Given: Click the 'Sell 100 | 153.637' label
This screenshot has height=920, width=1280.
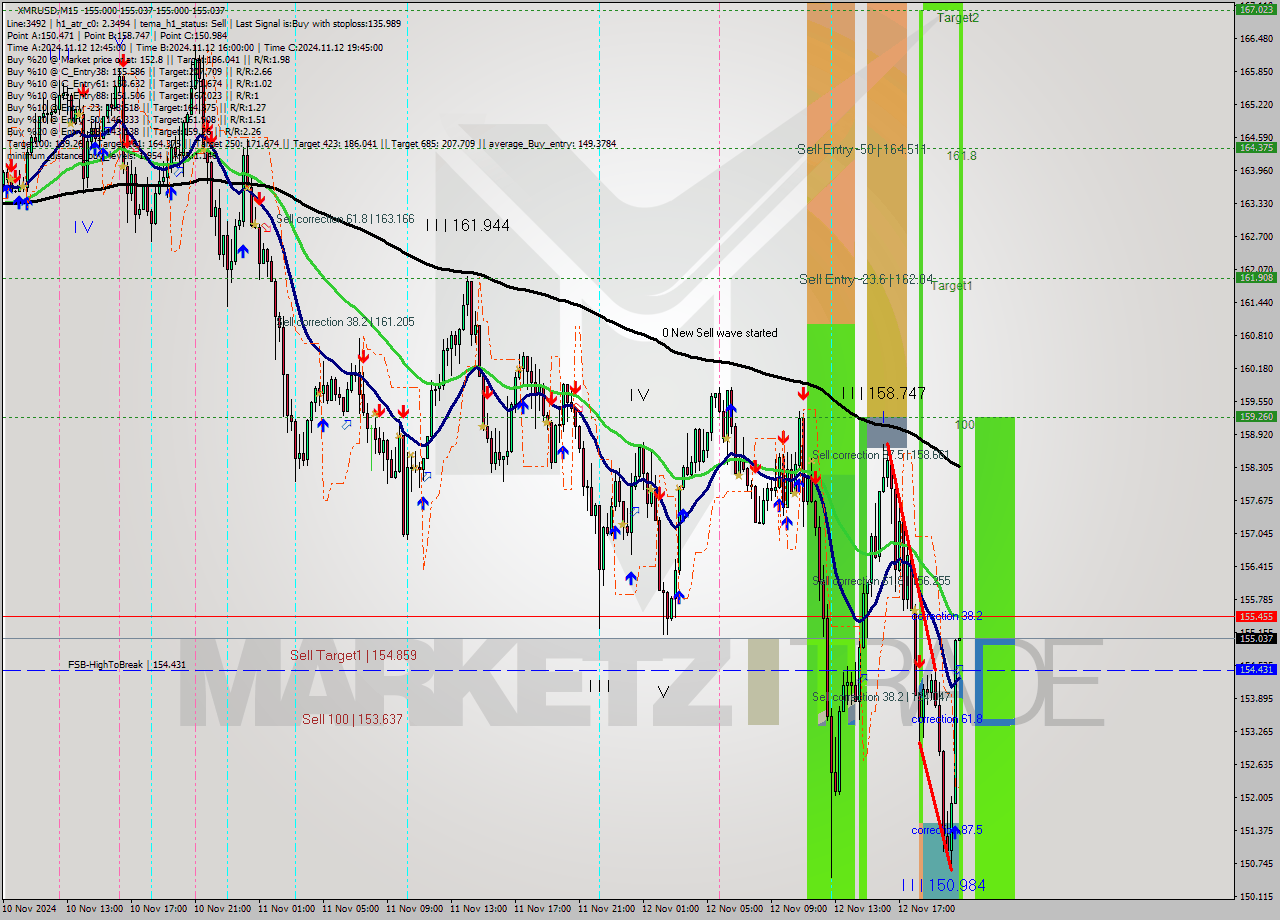Looking at the screenshot, I should click(352, 719).
